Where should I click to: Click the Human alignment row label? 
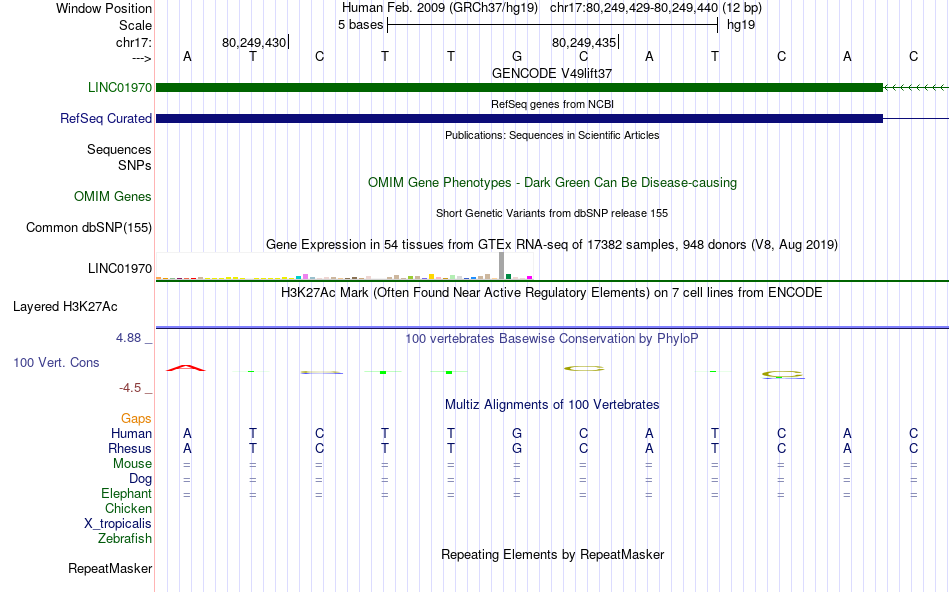coord(131,433)
